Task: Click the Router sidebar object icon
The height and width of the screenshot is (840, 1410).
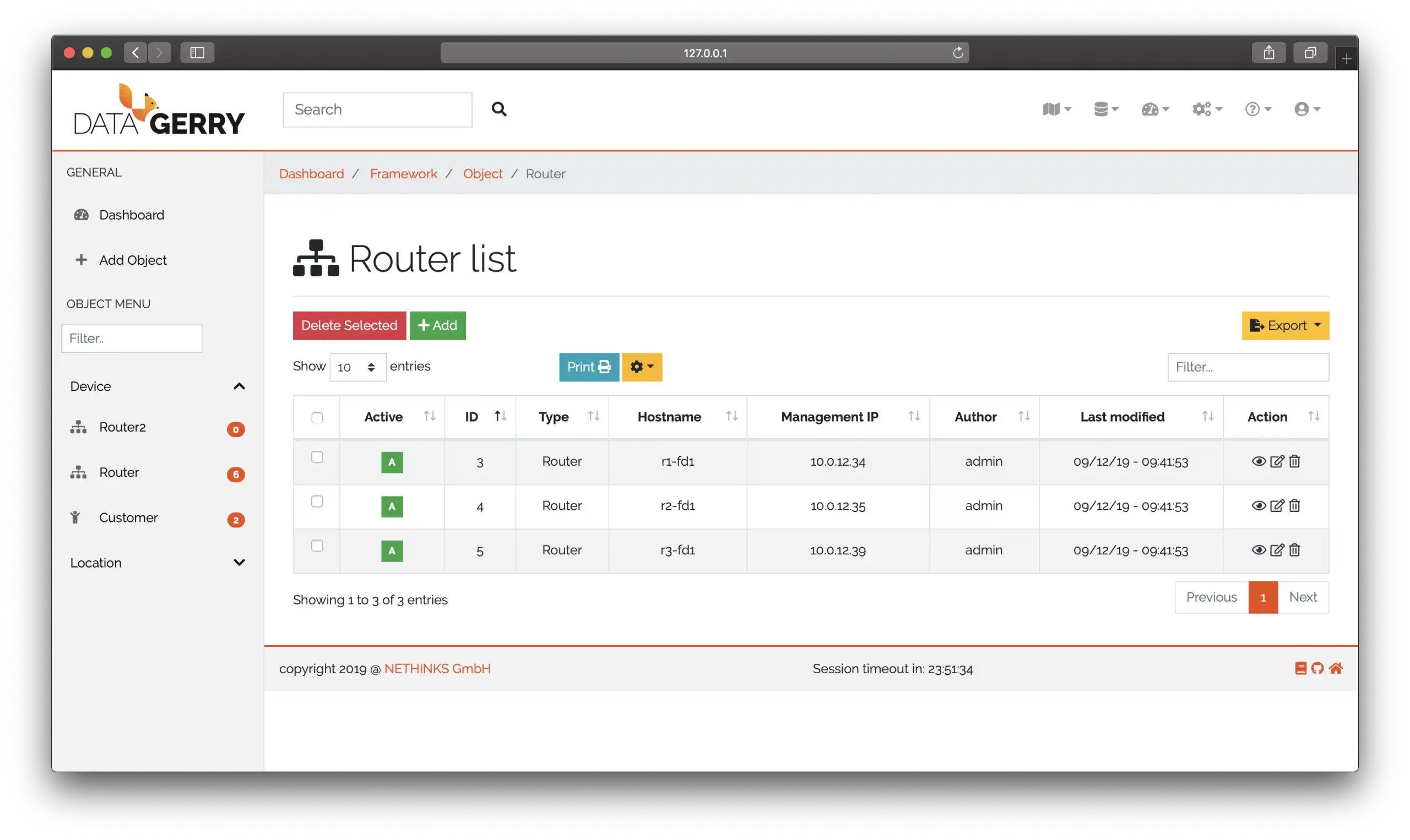Action: click(x=79, y=471)
